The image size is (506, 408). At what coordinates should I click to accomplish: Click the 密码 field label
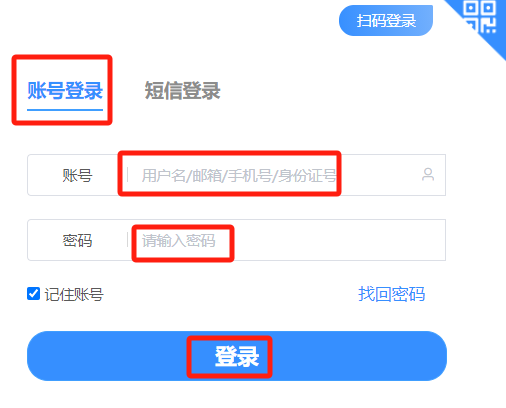coord(77,240)
